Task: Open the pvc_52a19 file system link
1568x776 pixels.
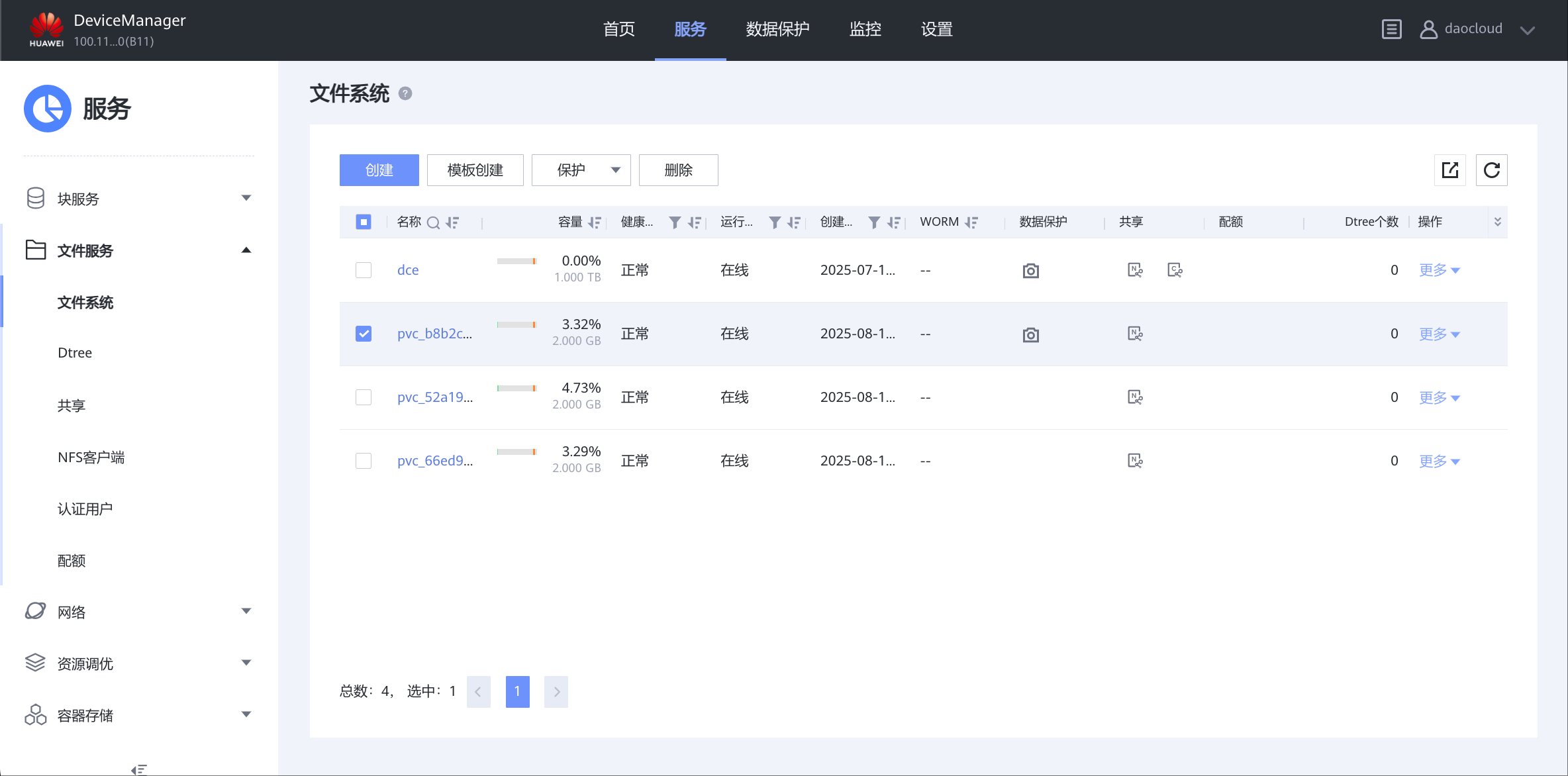Action: pos(434,397)
